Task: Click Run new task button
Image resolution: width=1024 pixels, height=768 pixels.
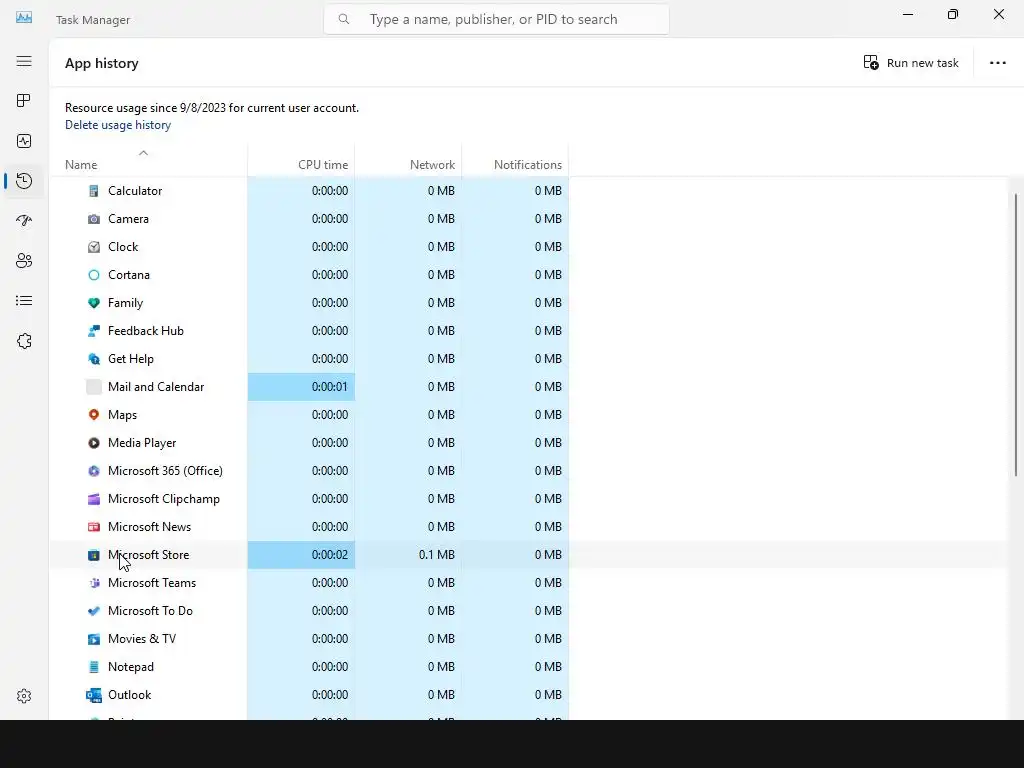Action: pyautogui.click(x=911, y=63)
